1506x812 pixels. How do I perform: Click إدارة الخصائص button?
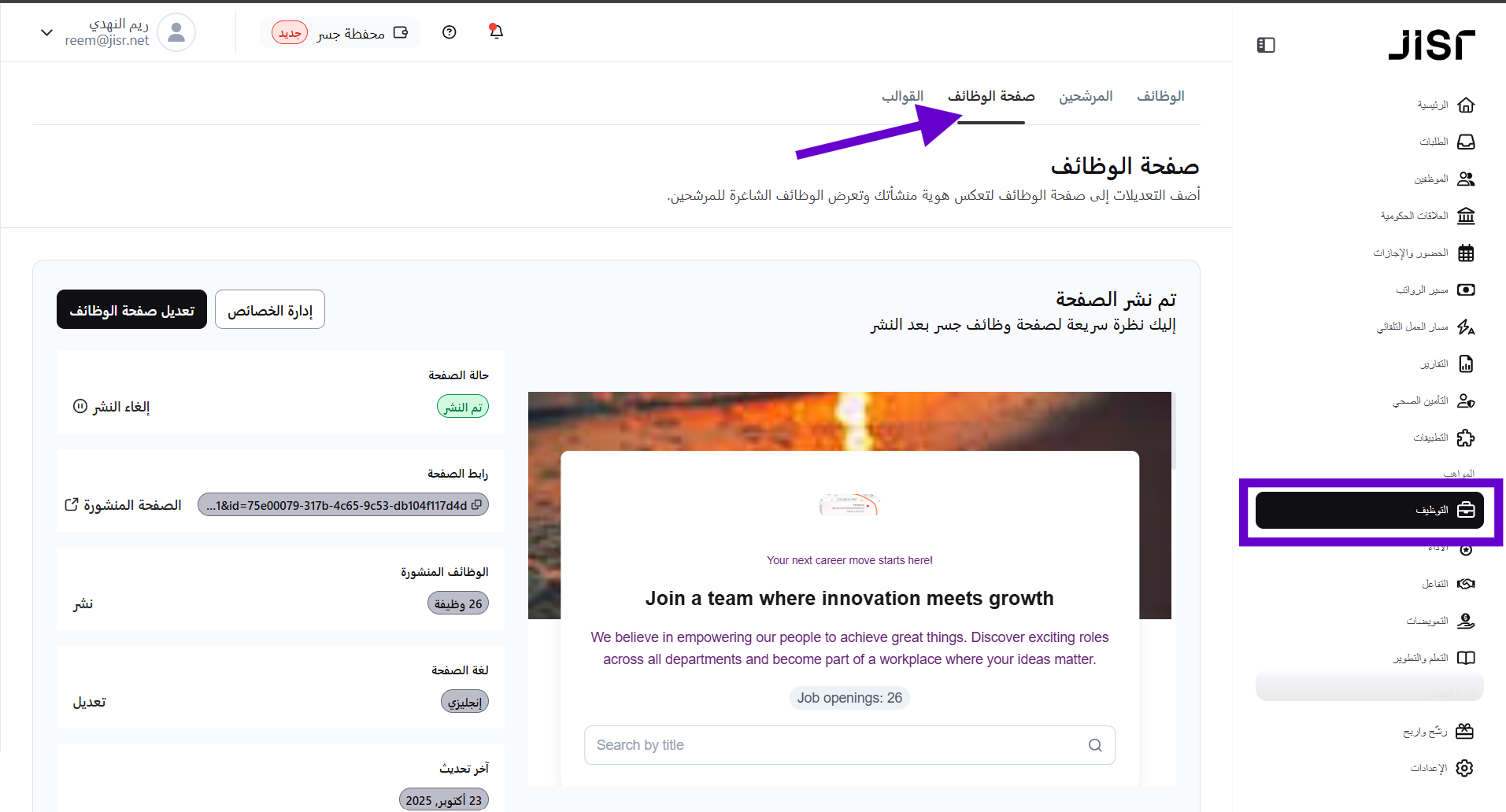[x=270, y=310]
